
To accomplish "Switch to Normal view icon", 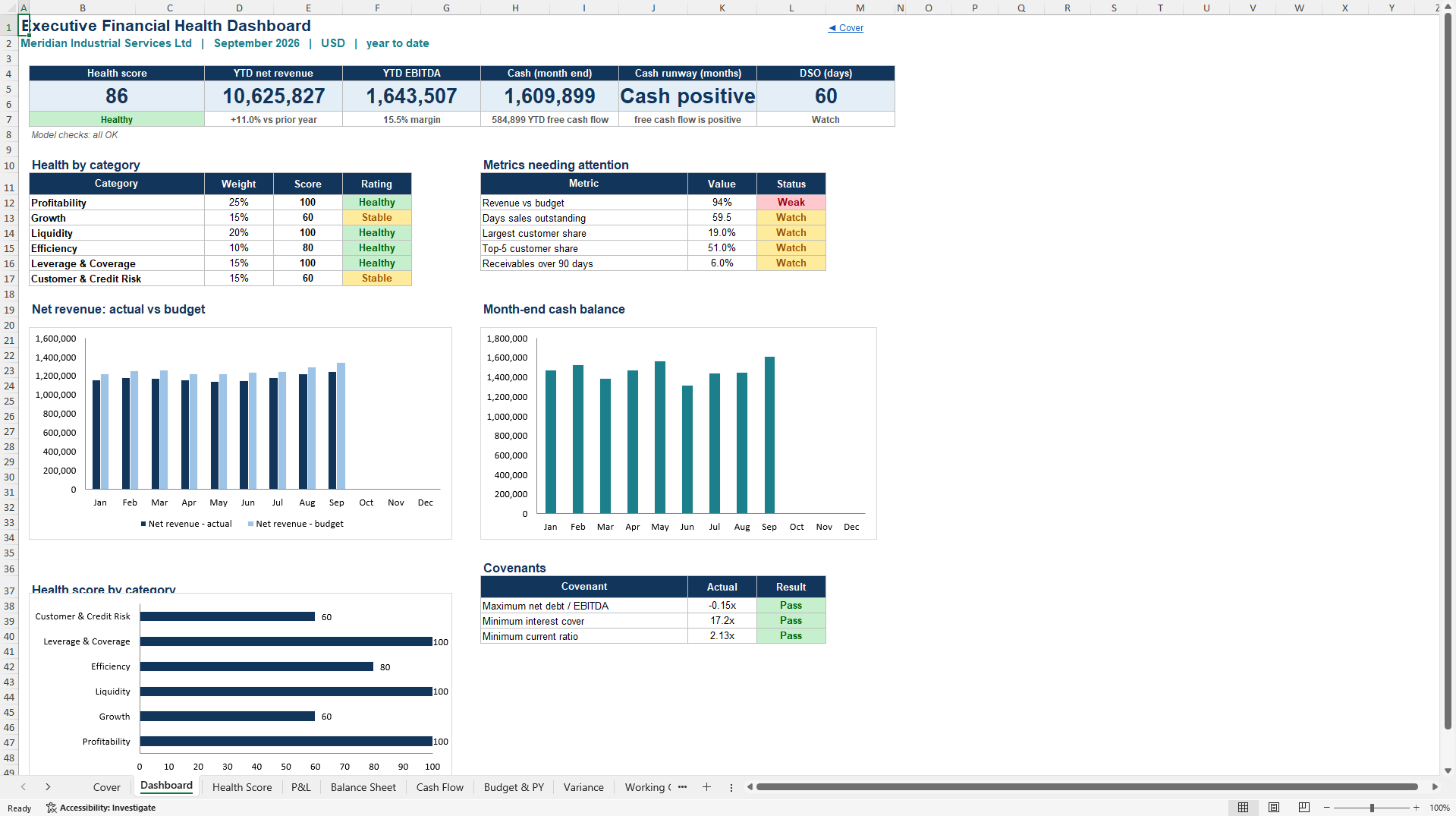I will point(1243,808).
